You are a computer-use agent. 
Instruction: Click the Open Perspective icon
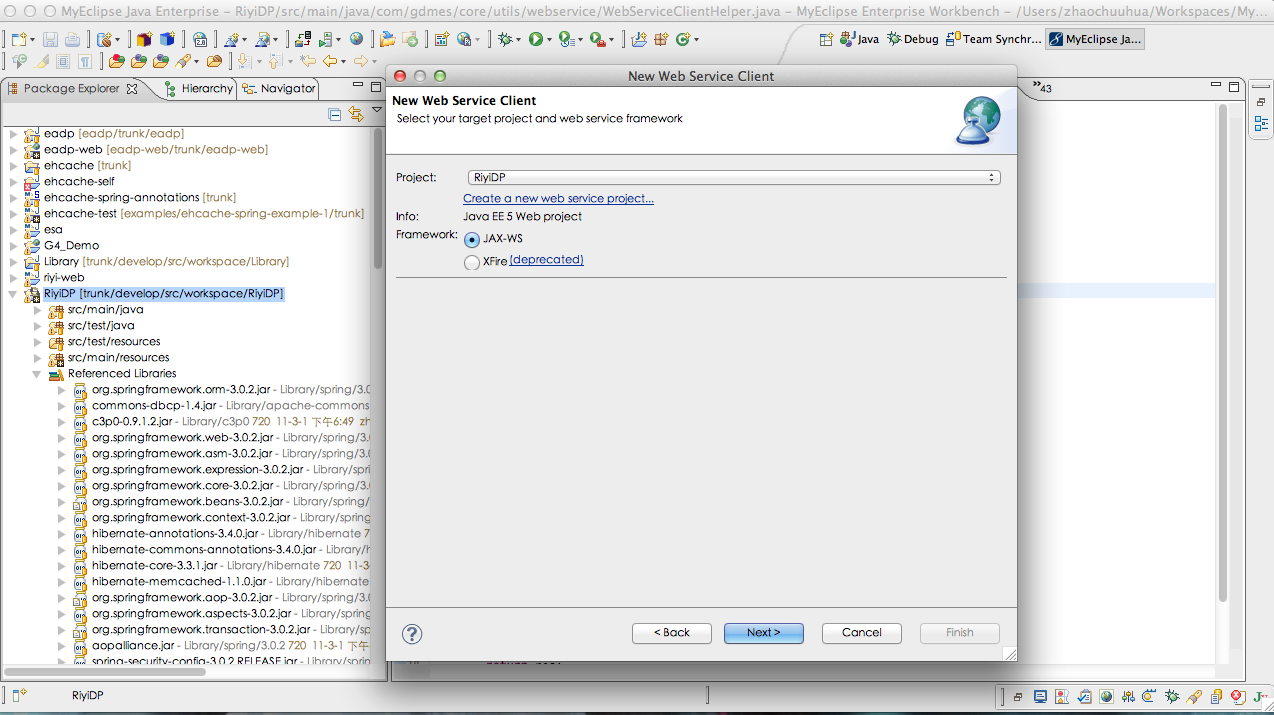(826, 39)
